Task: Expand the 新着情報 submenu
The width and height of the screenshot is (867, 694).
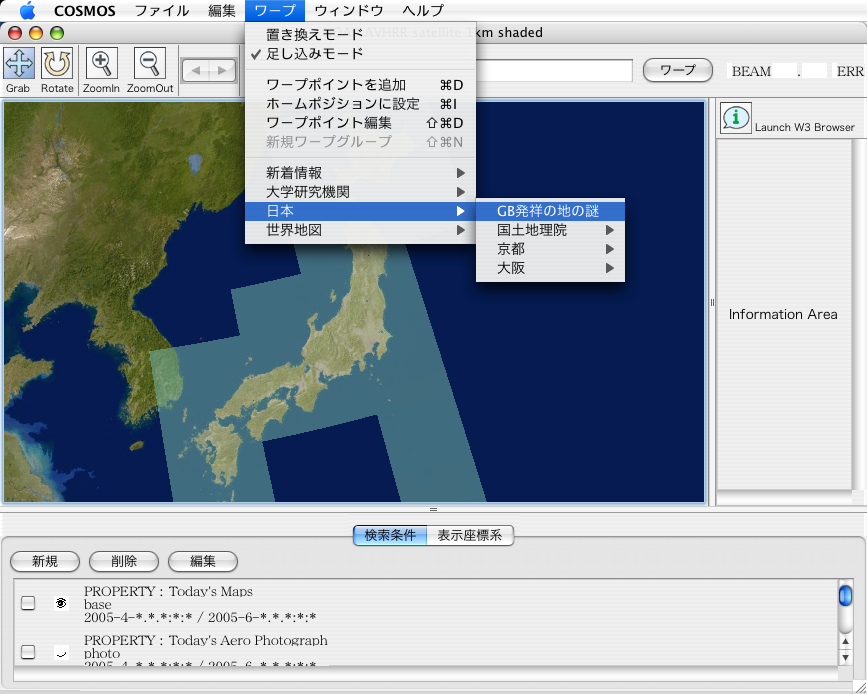Action: 360,173
